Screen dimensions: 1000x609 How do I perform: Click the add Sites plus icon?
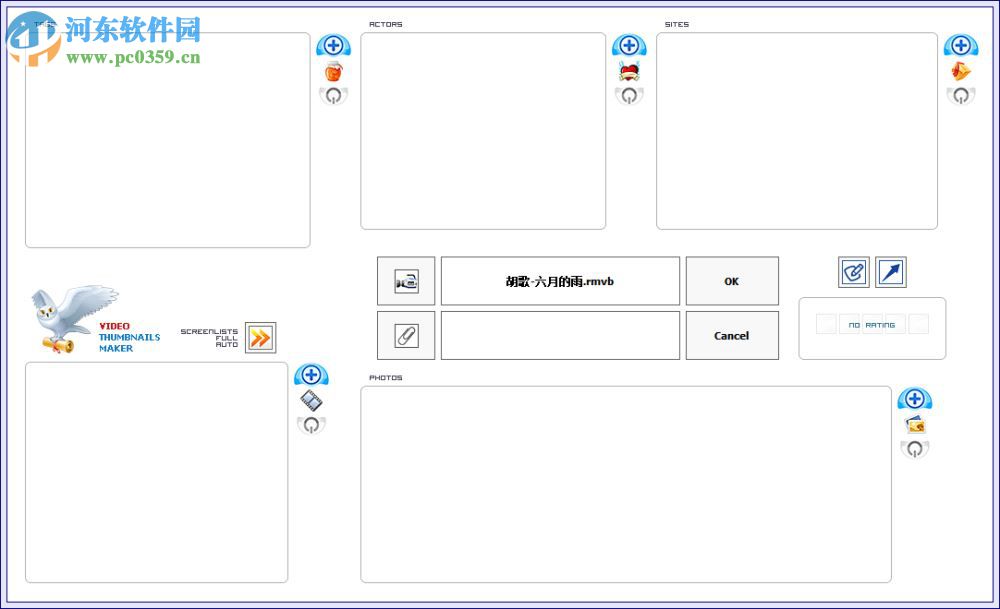tap(961, 45)
